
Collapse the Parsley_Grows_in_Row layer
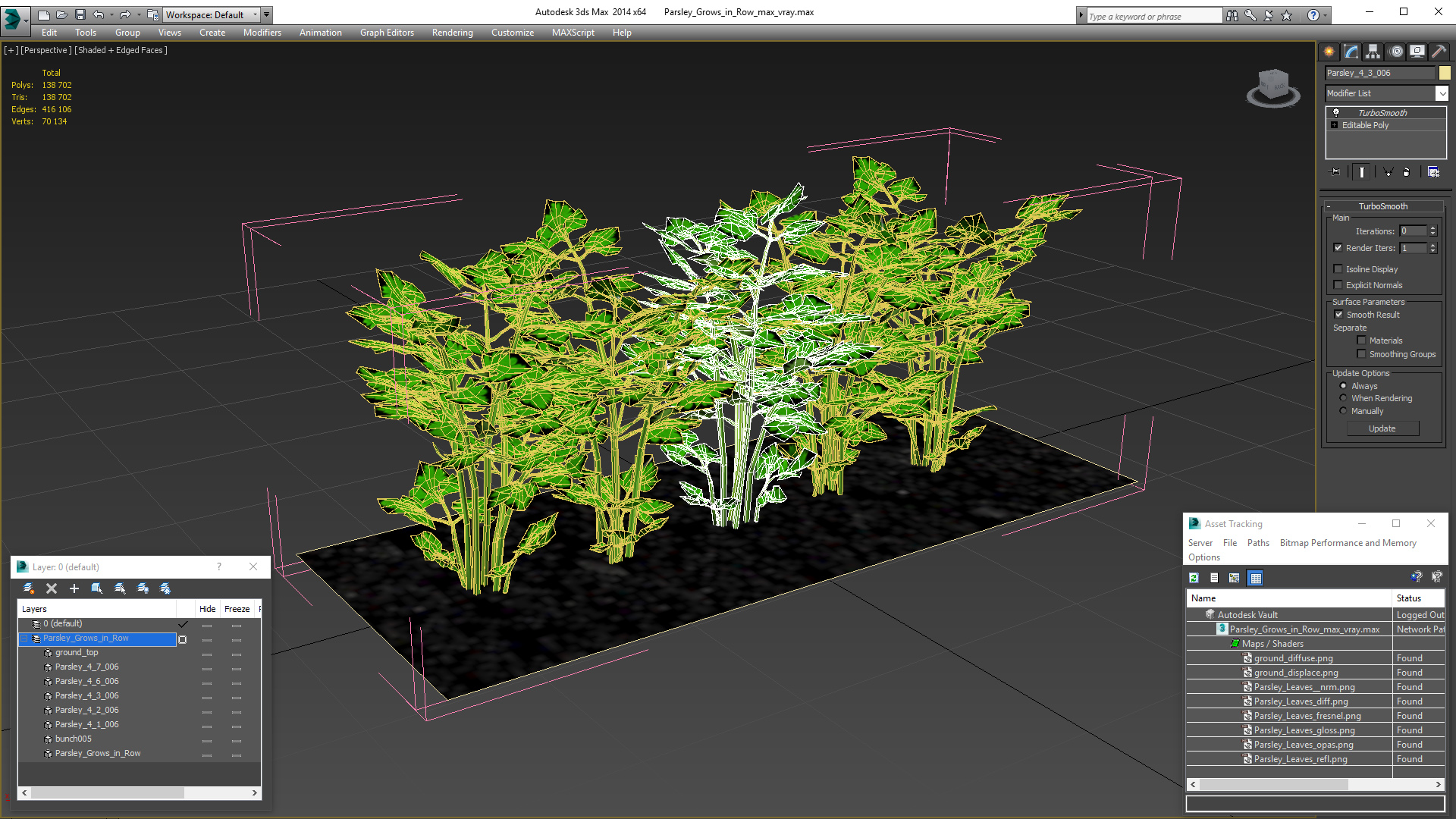pos(24,639)
